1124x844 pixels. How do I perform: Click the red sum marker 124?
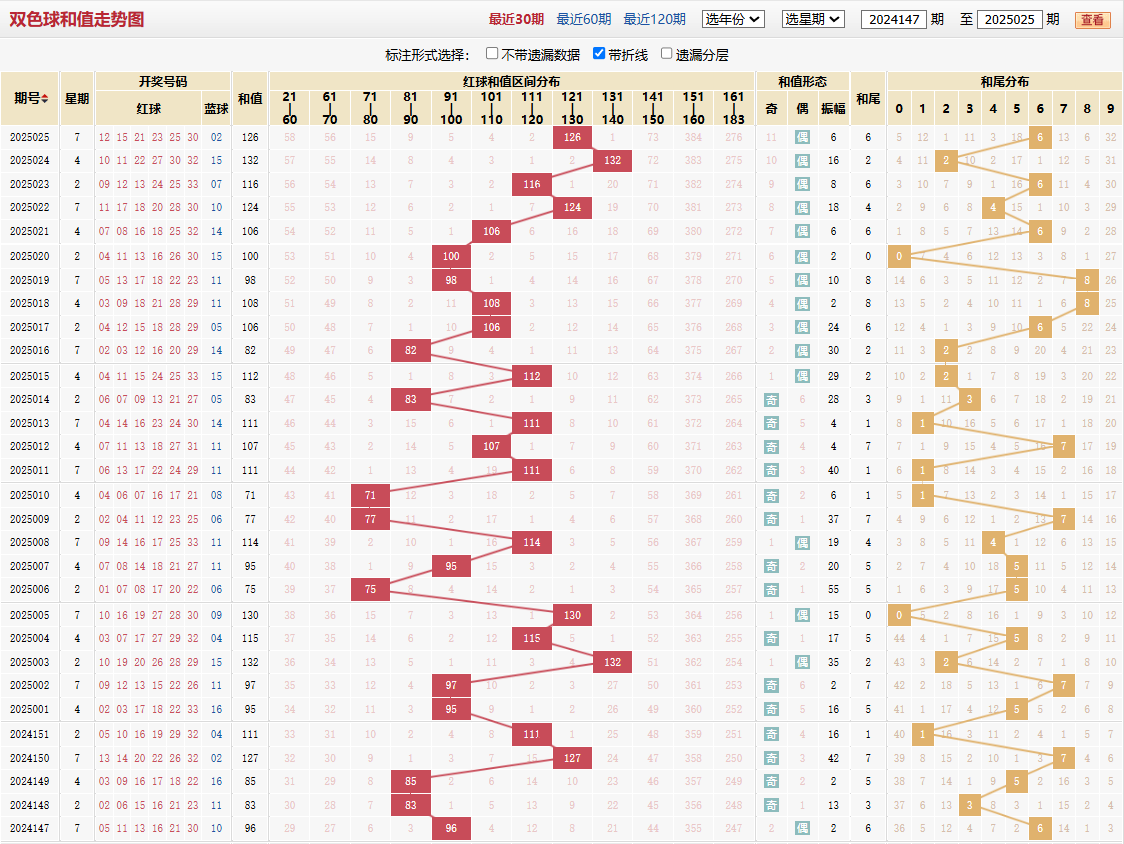(572, 207)
